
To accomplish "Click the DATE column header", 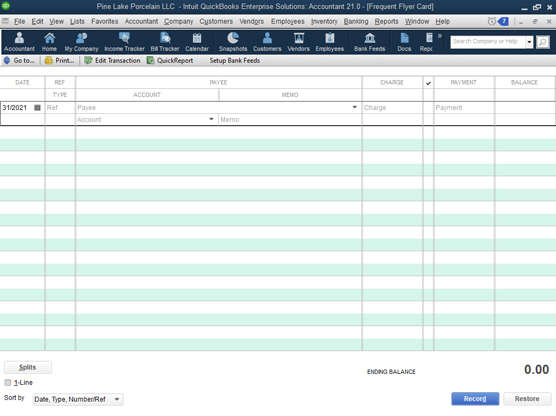I will click(22, 82).
